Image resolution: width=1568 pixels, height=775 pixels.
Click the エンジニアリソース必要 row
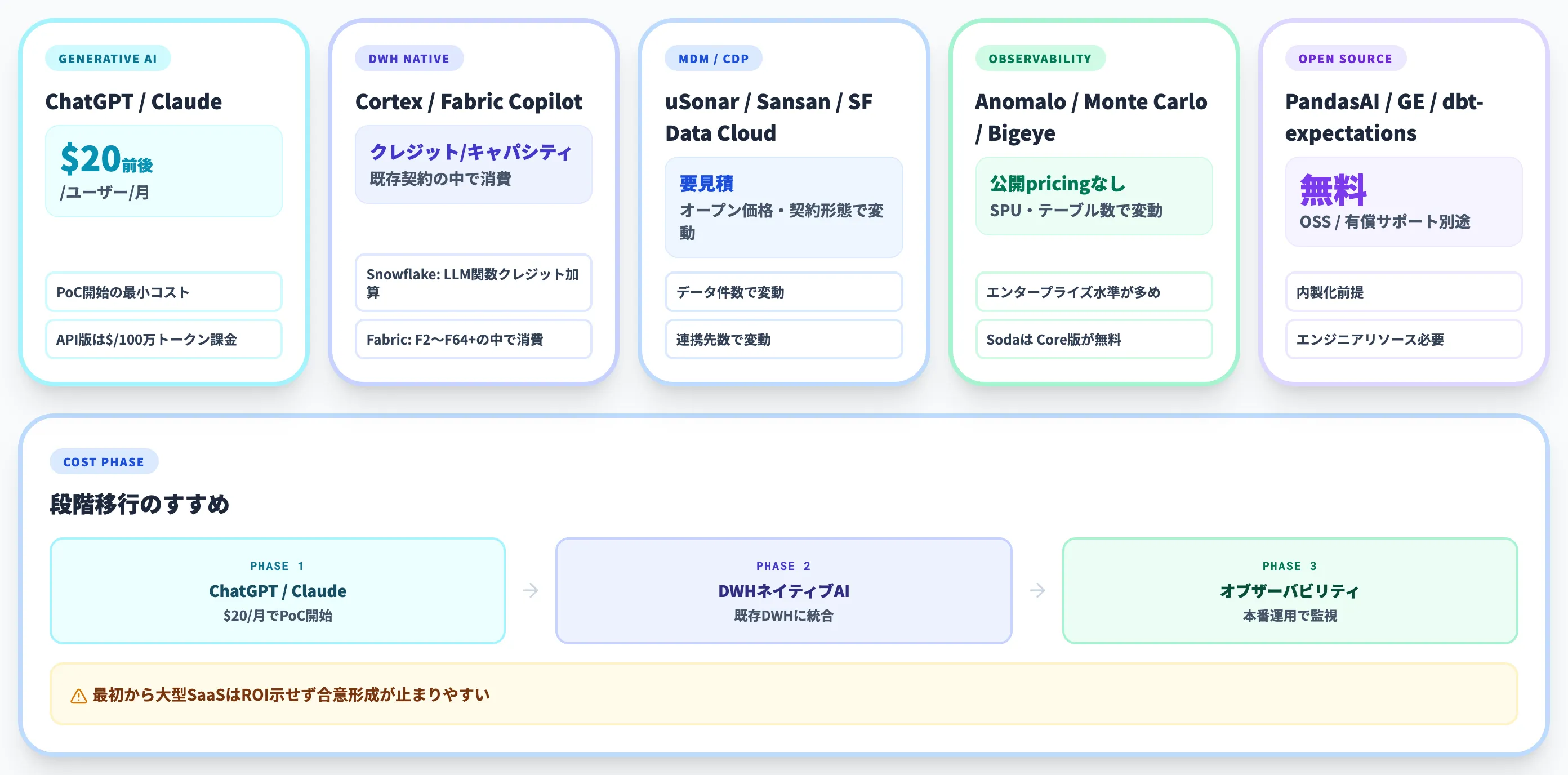[x=1404, y=339]
